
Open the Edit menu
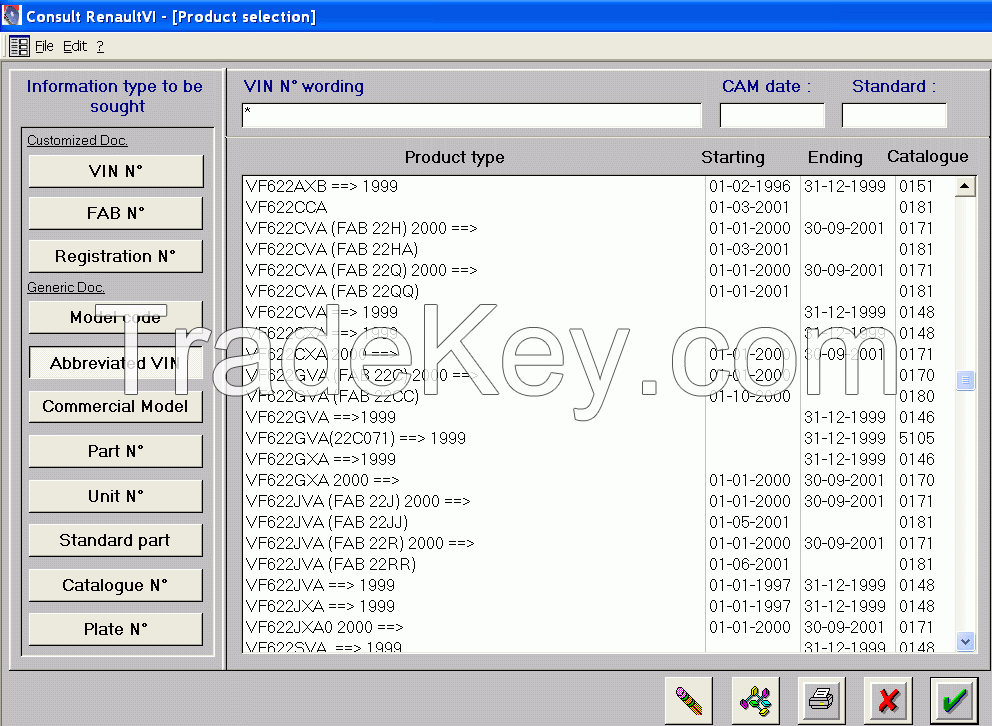(75, 46)
